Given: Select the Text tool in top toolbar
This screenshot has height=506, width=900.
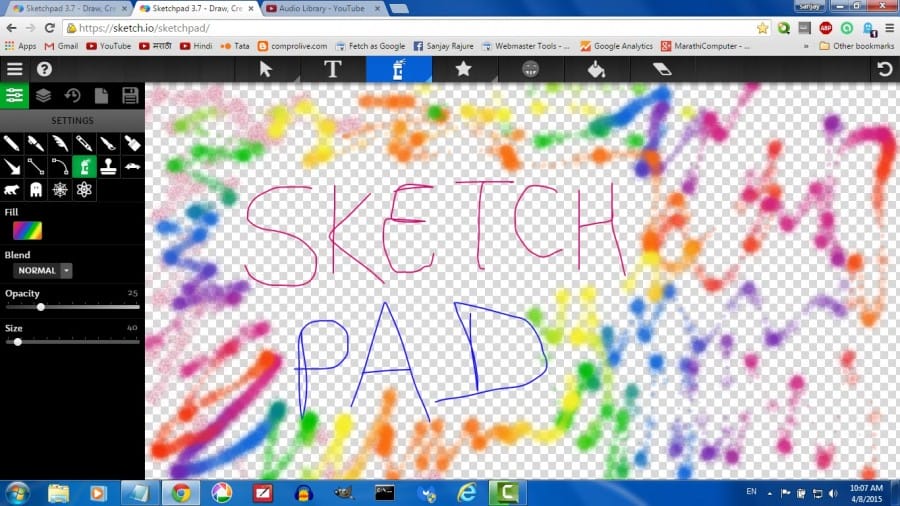Looking at the screenshot, I should [x=332, y=69].
